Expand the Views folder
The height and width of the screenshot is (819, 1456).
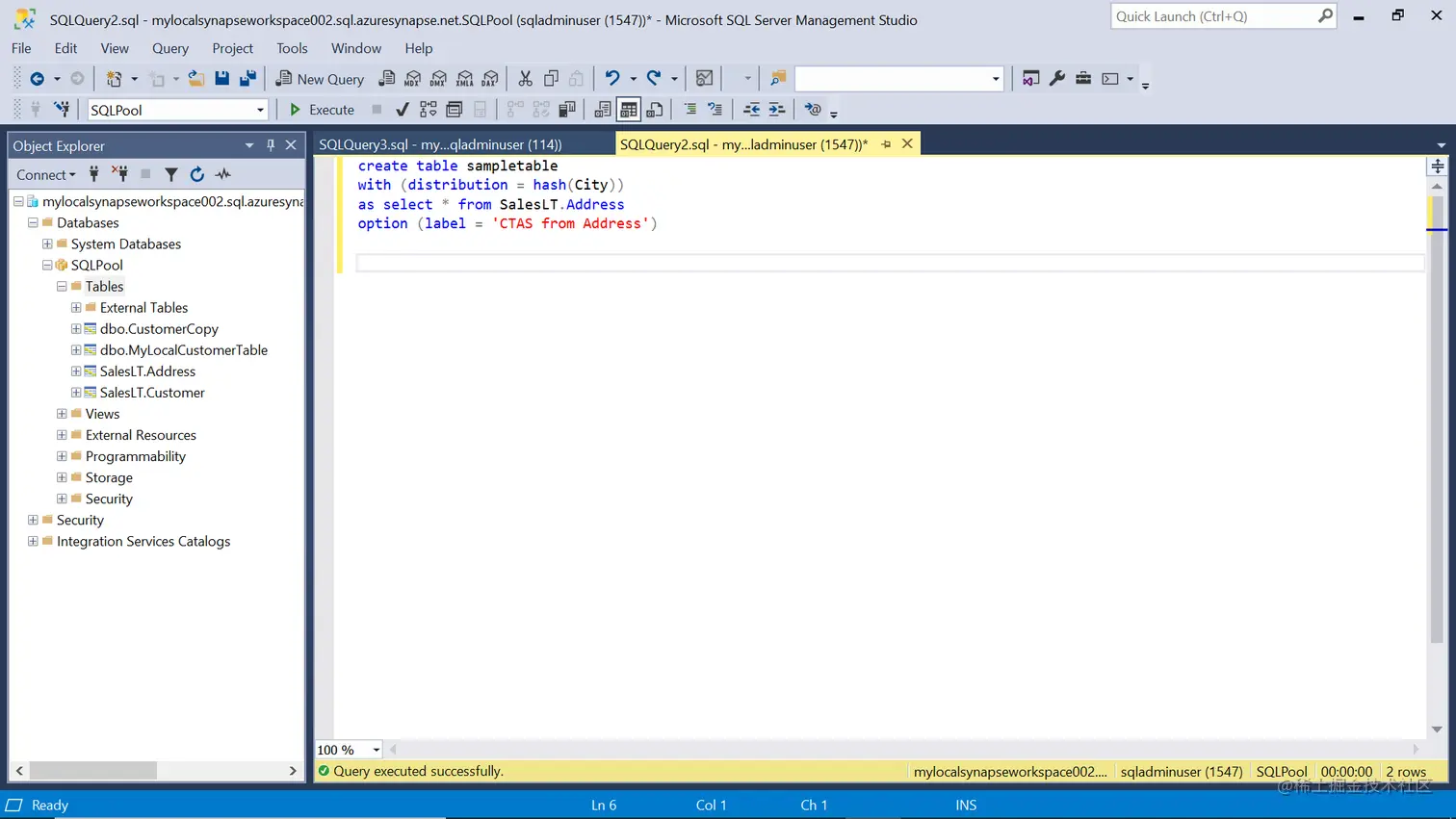point(62,414)
